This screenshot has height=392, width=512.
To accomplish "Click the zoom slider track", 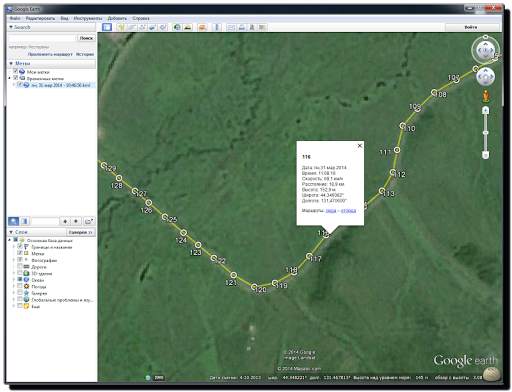I will click(486, 133).
